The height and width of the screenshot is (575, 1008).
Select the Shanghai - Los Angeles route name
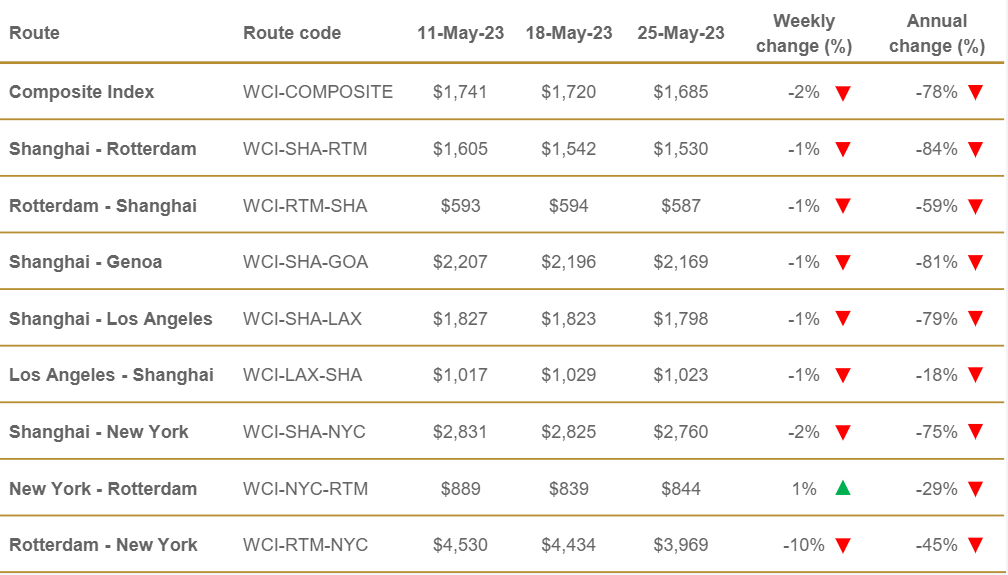coord(111,319)
